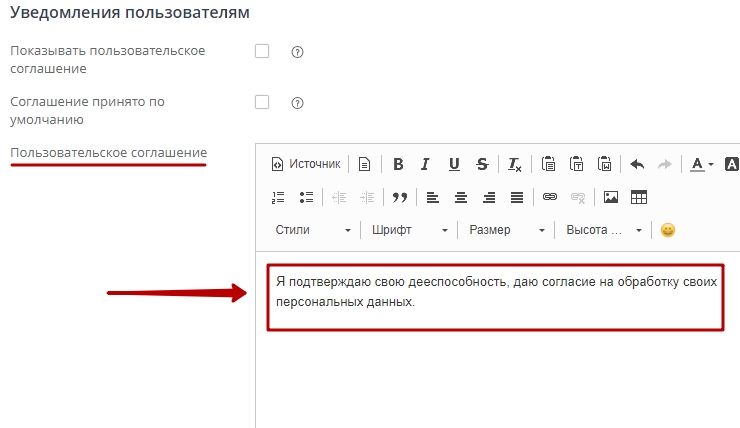Click into the agreement text editor area
Image resolution: width=740 pixels, height=428 pixels.
click(496, 340)
